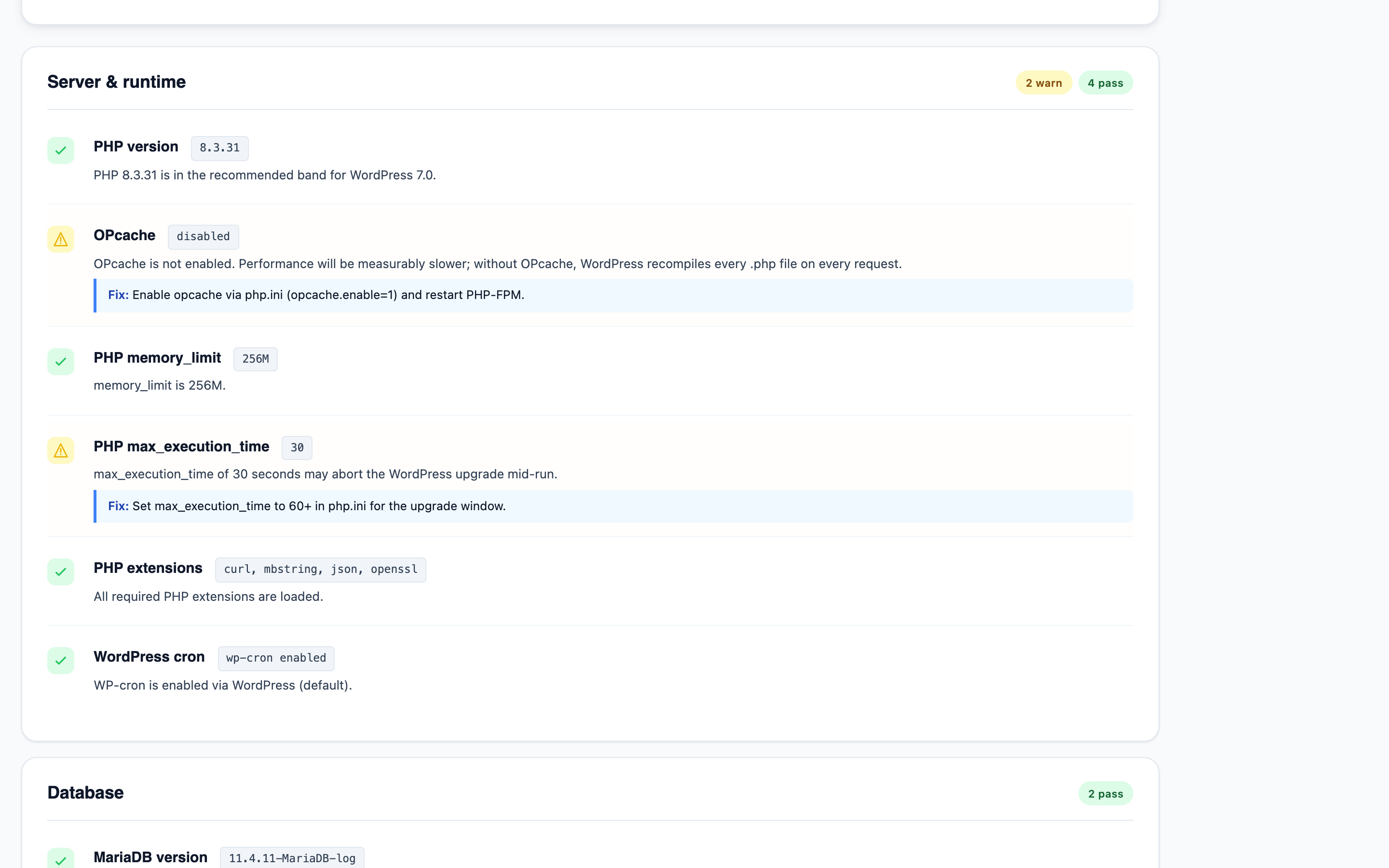Click the MariaDB version check icon
The width and height of the screenshot is (1389, 868).
tap(60, 859)
